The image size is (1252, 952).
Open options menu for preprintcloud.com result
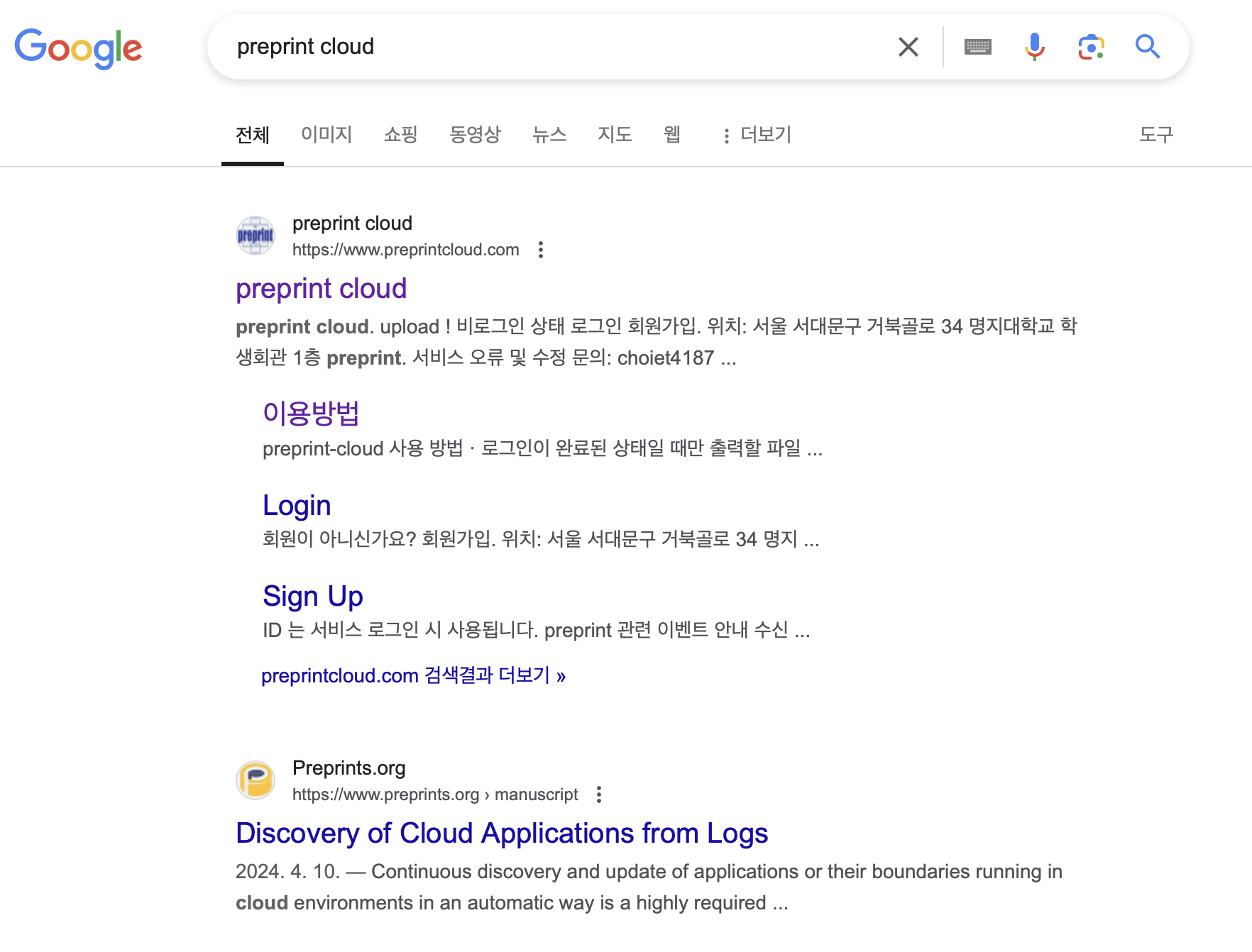pos(541,250)
